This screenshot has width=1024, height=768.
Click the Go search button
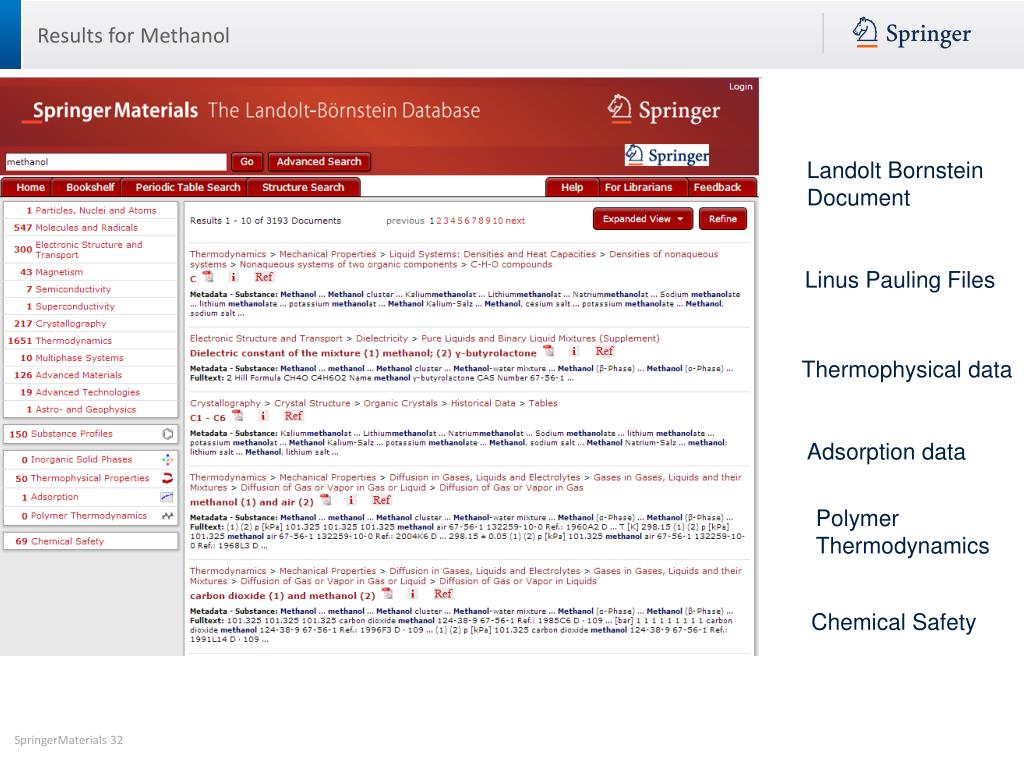click(x=247, y=161)
